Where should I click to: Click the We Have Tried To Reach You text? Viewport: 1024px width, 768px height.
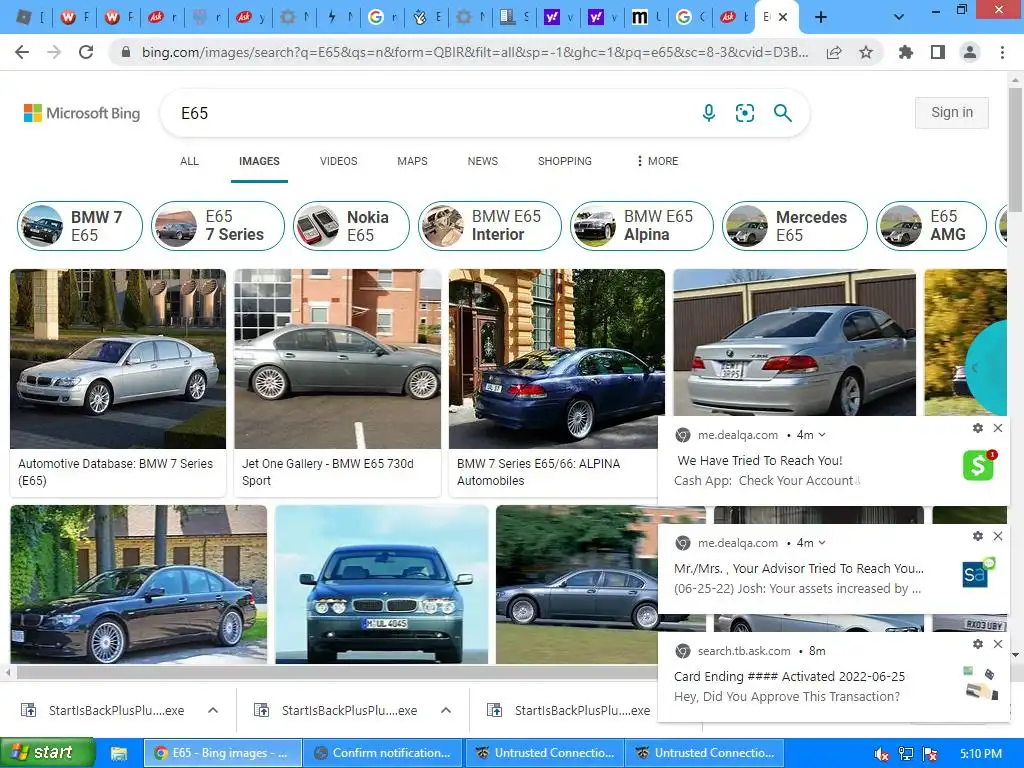(760, 460)
